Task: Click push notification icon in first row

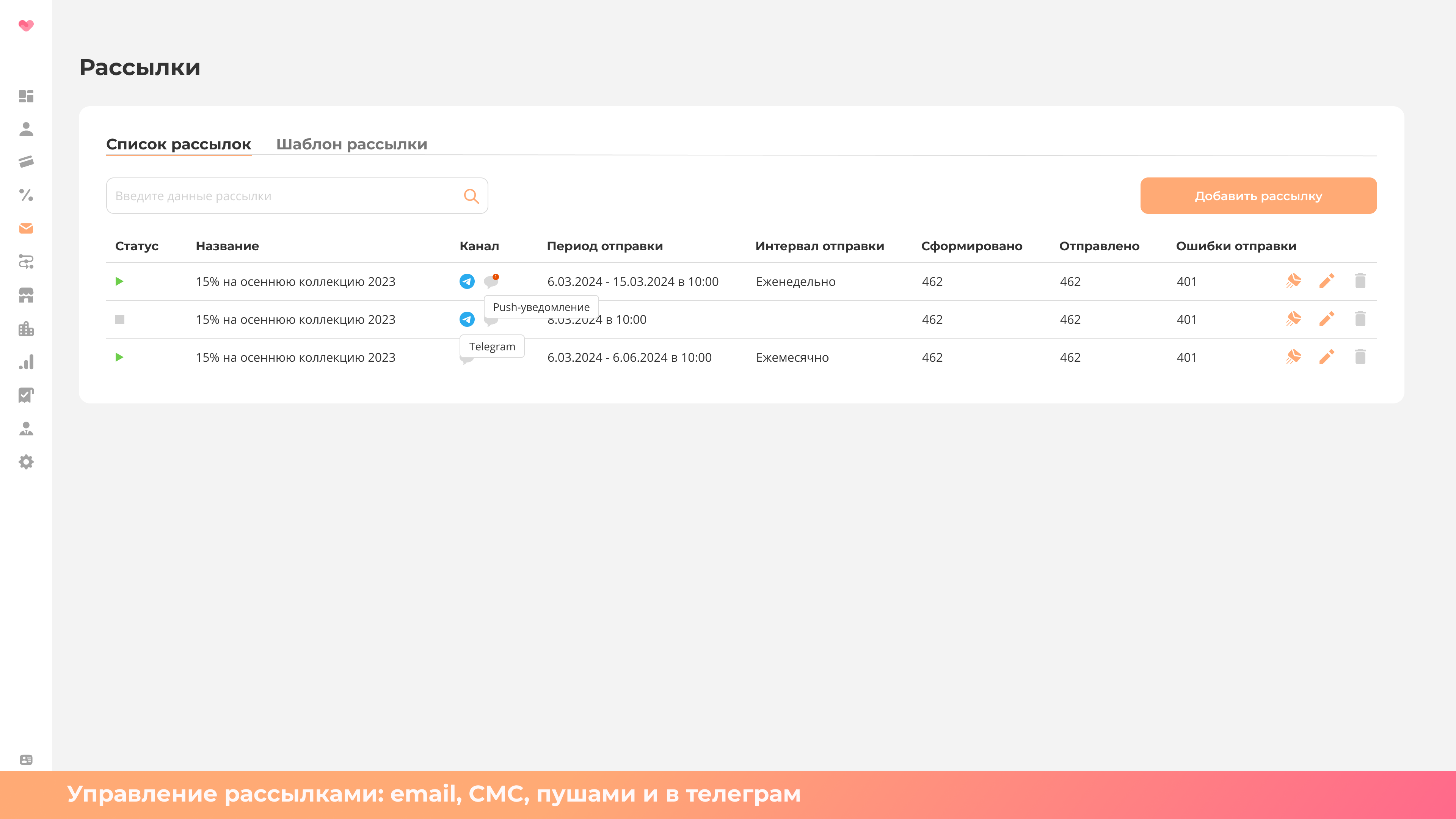Action: click(491, 281)
